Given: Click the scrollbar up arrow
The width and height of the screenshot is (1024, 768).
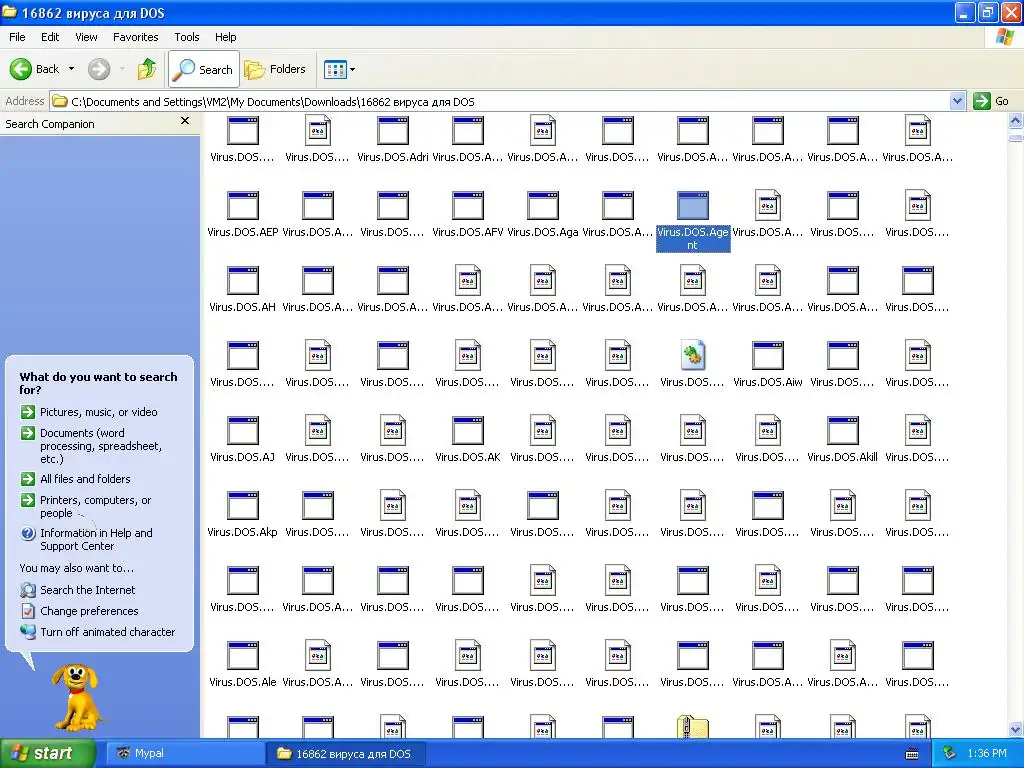Looking at the screenshot, I should click(x=1015, y=120).
